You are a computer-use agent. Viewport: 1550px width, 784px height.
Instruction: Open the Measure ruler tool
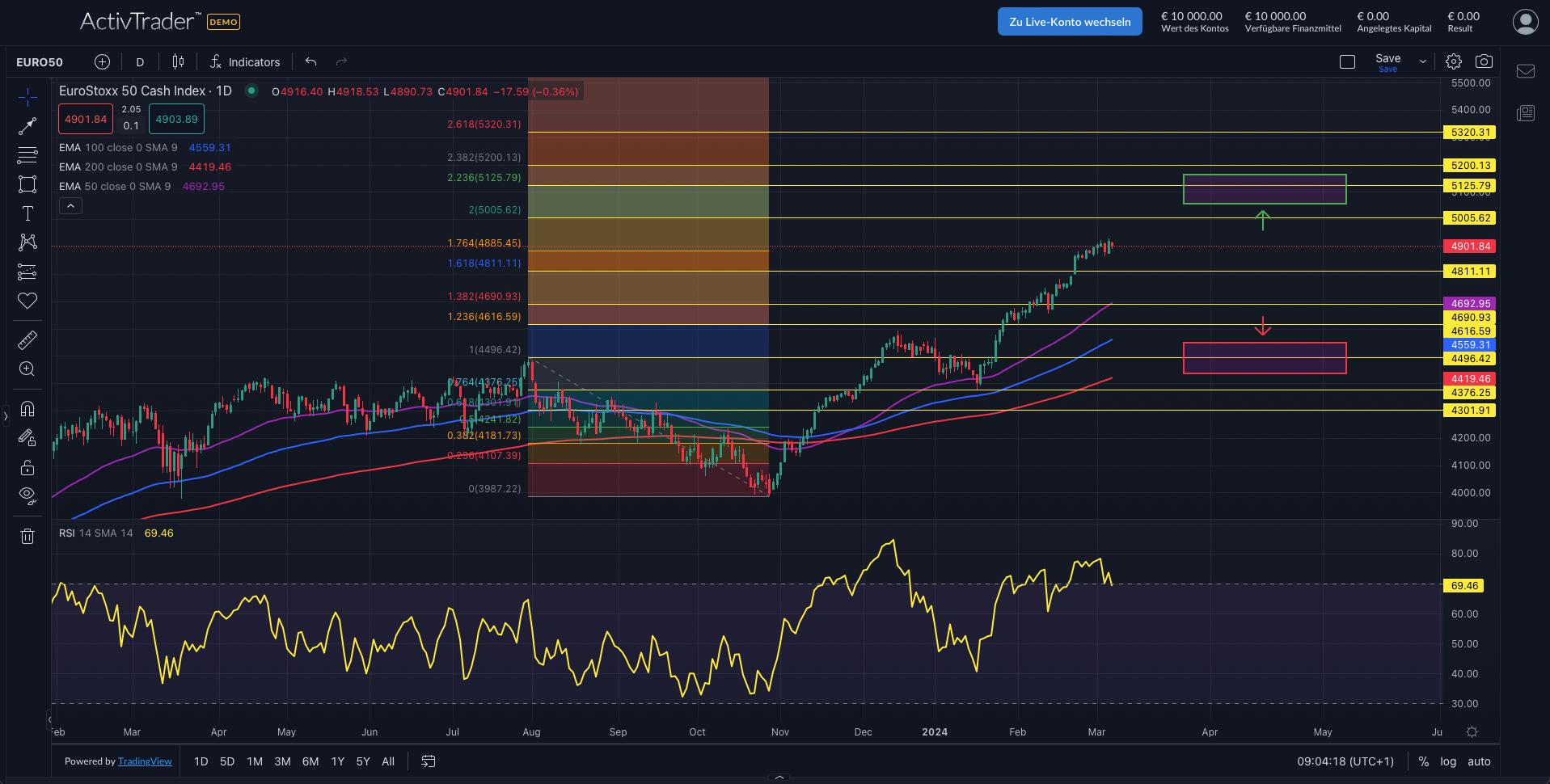coord(27,339)
